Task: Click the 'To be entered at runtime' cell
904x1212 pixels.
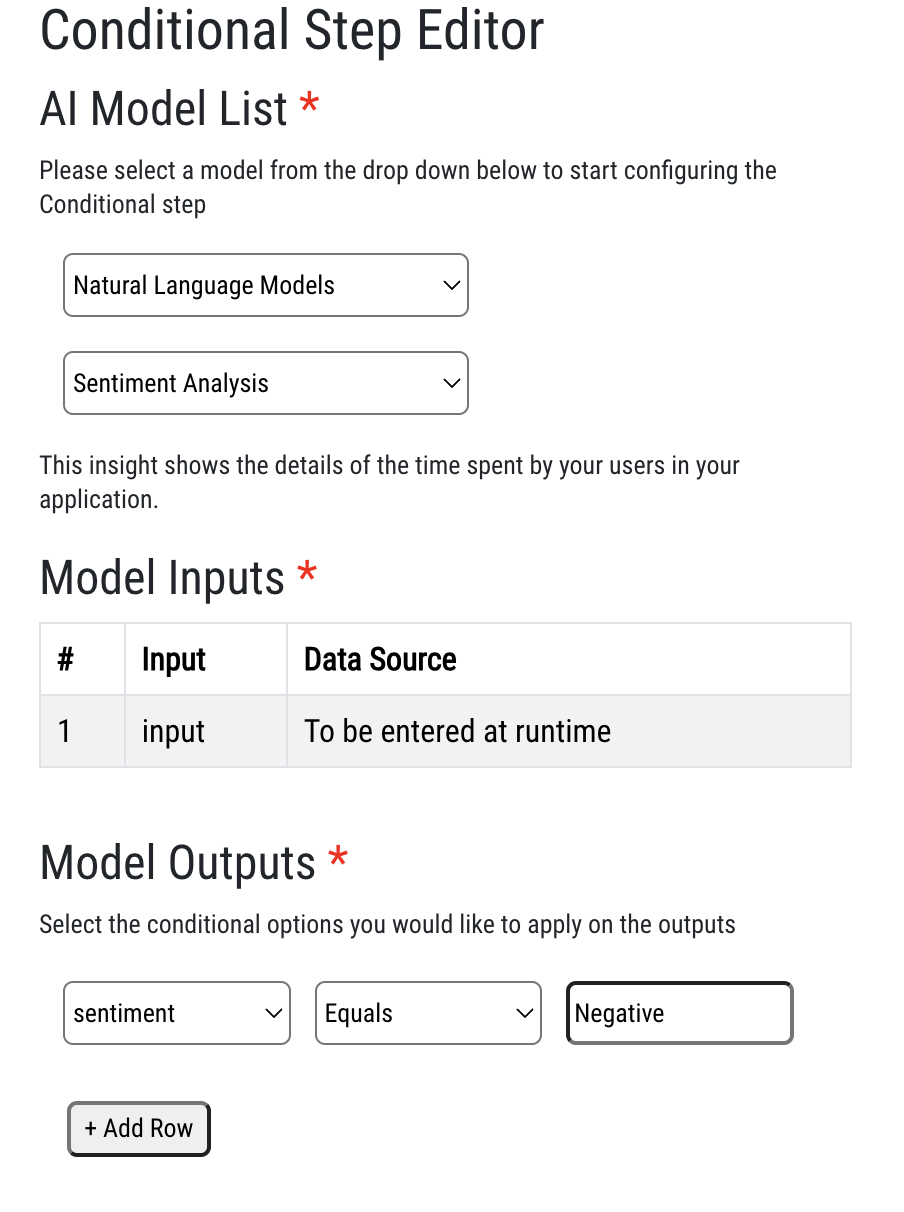Action: click(x=457, y=731)
